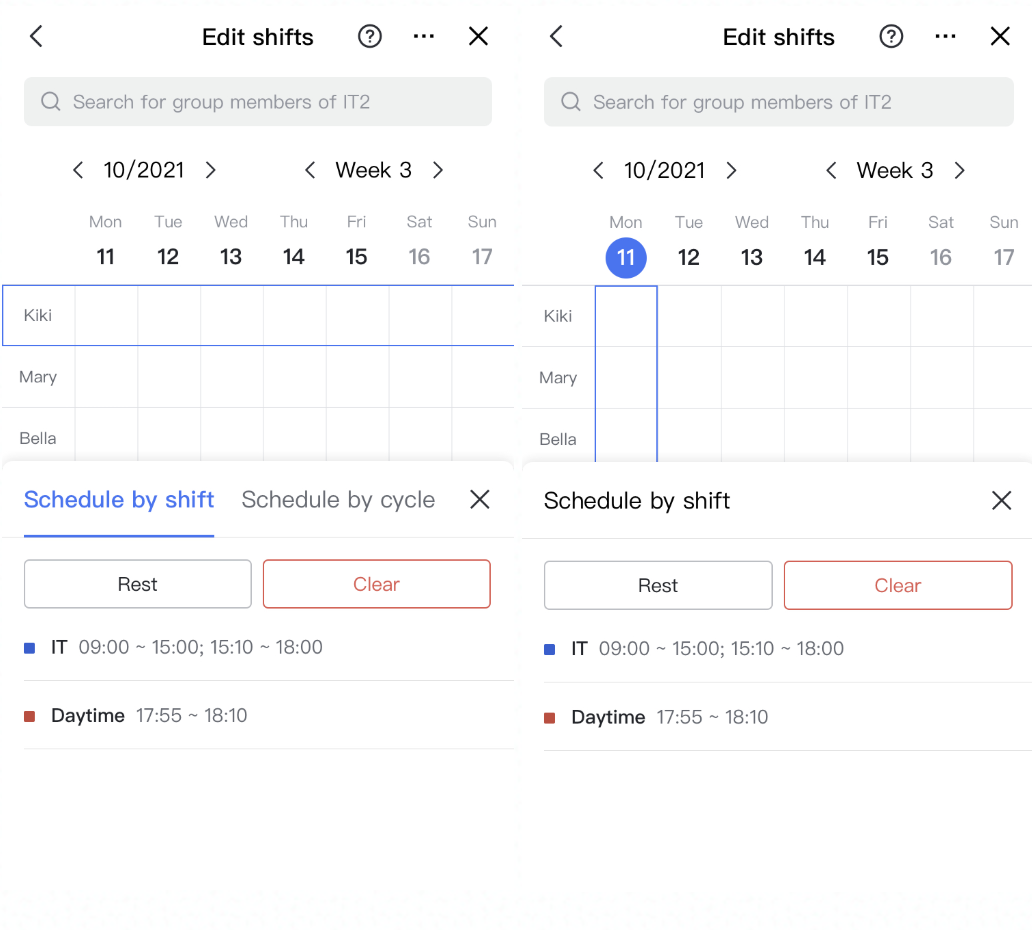
Task: Switch to previous week in right panel
Action: pyautogui.click(x=831, y=171)
